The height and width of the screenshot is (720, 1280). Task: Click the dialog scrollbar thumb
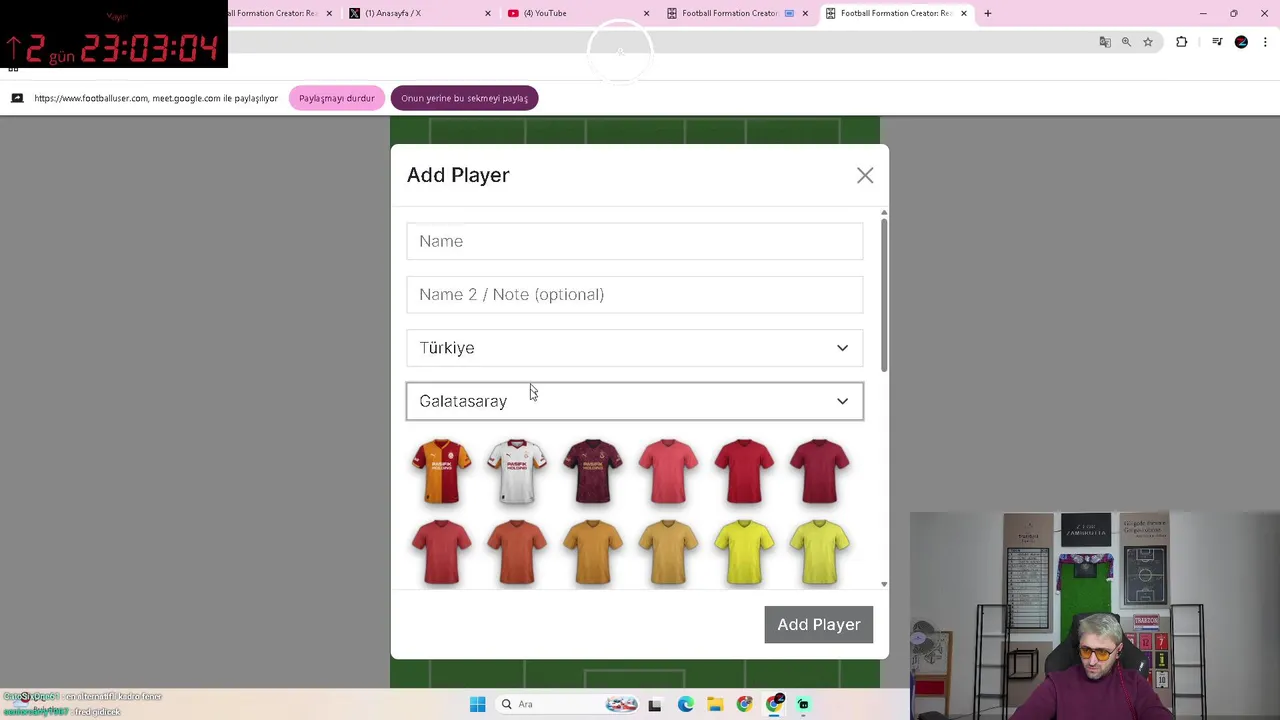883,295
